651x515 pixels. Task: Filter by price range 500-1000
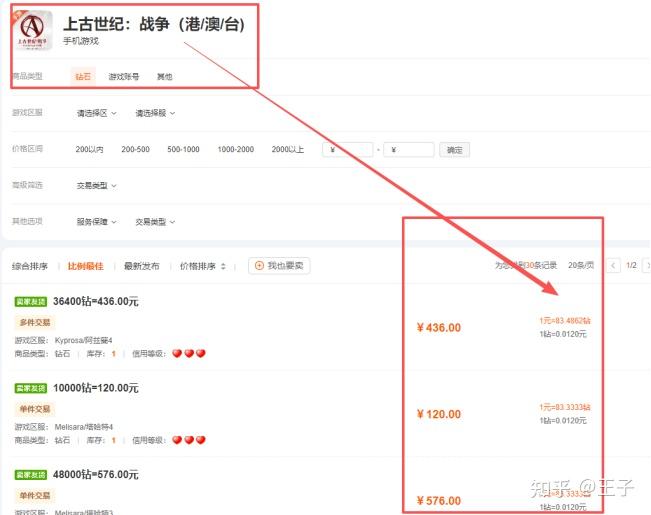click(183, 149)
